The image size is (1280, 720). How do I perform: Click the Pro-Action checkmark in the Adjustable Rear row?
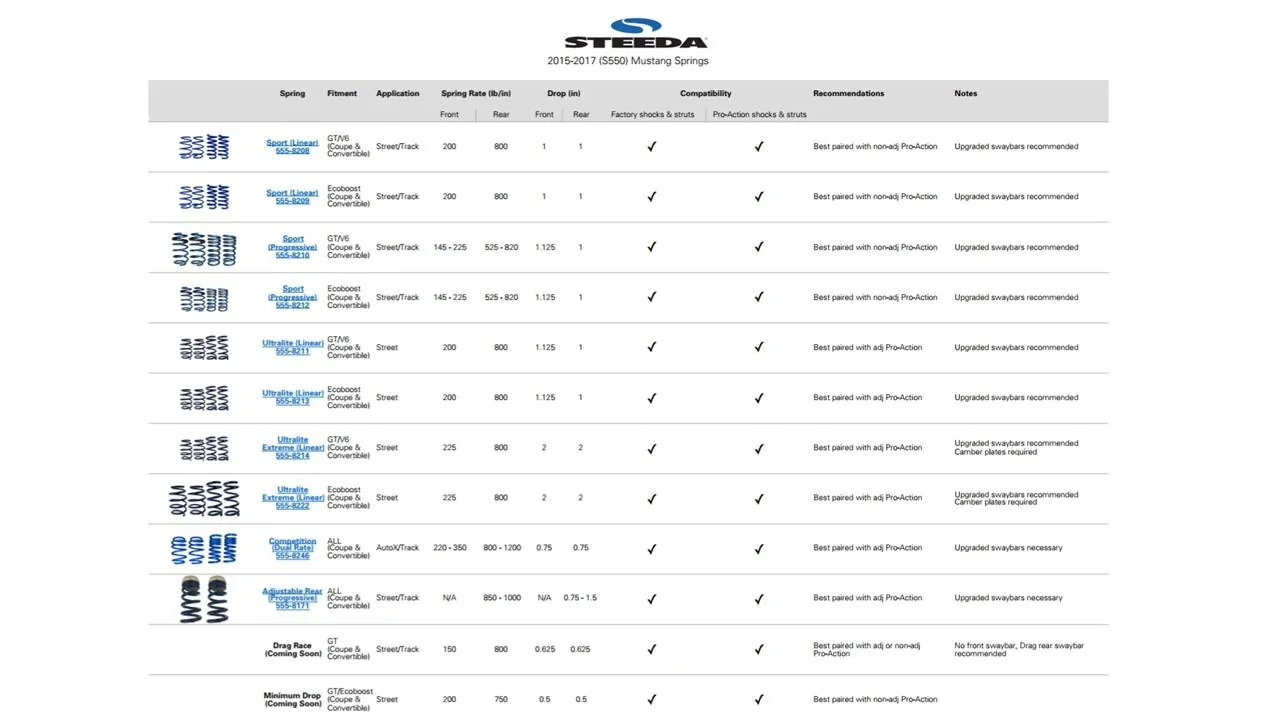(759, 599)
